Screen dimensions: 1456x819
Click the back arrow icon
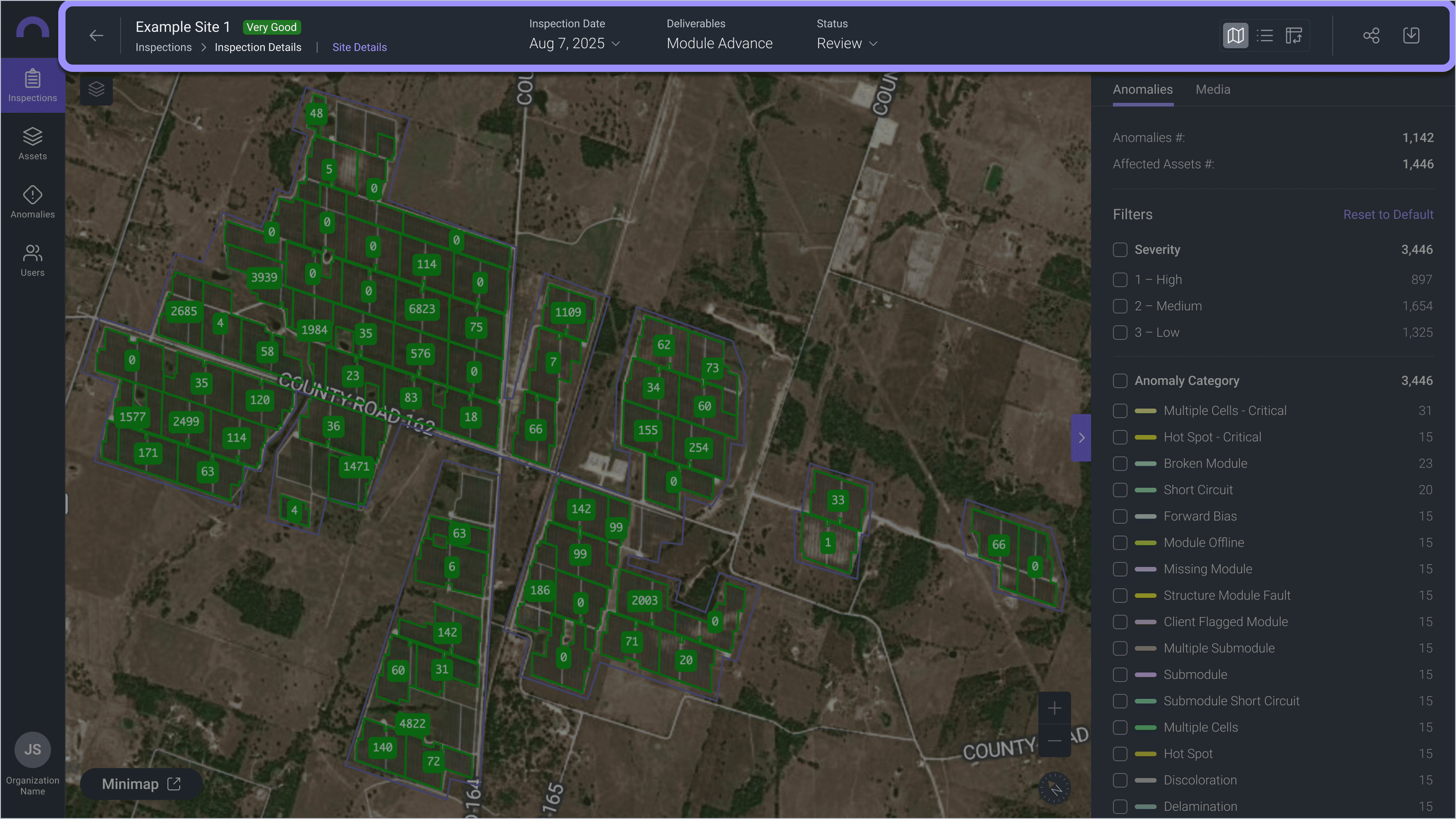[x=96, y=35]
